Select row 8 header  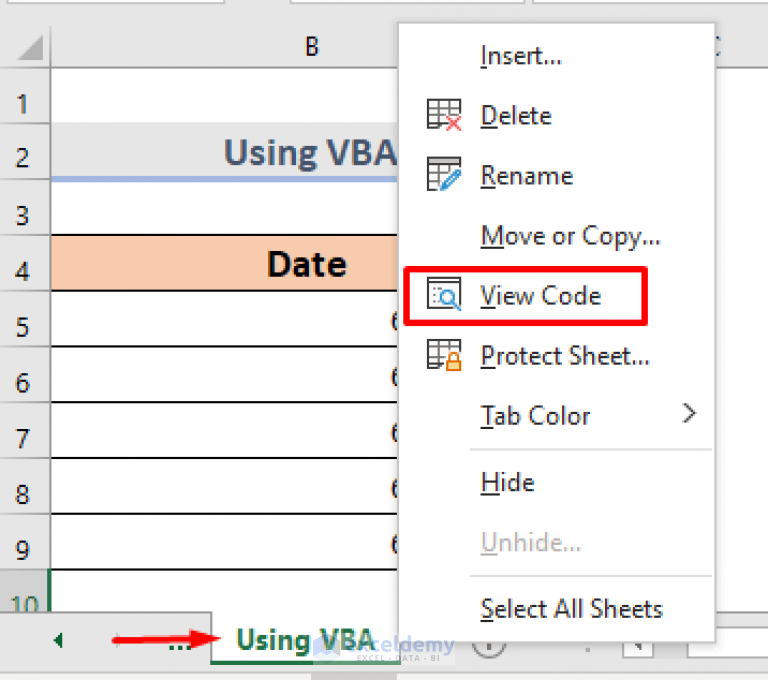click(24, 487)
